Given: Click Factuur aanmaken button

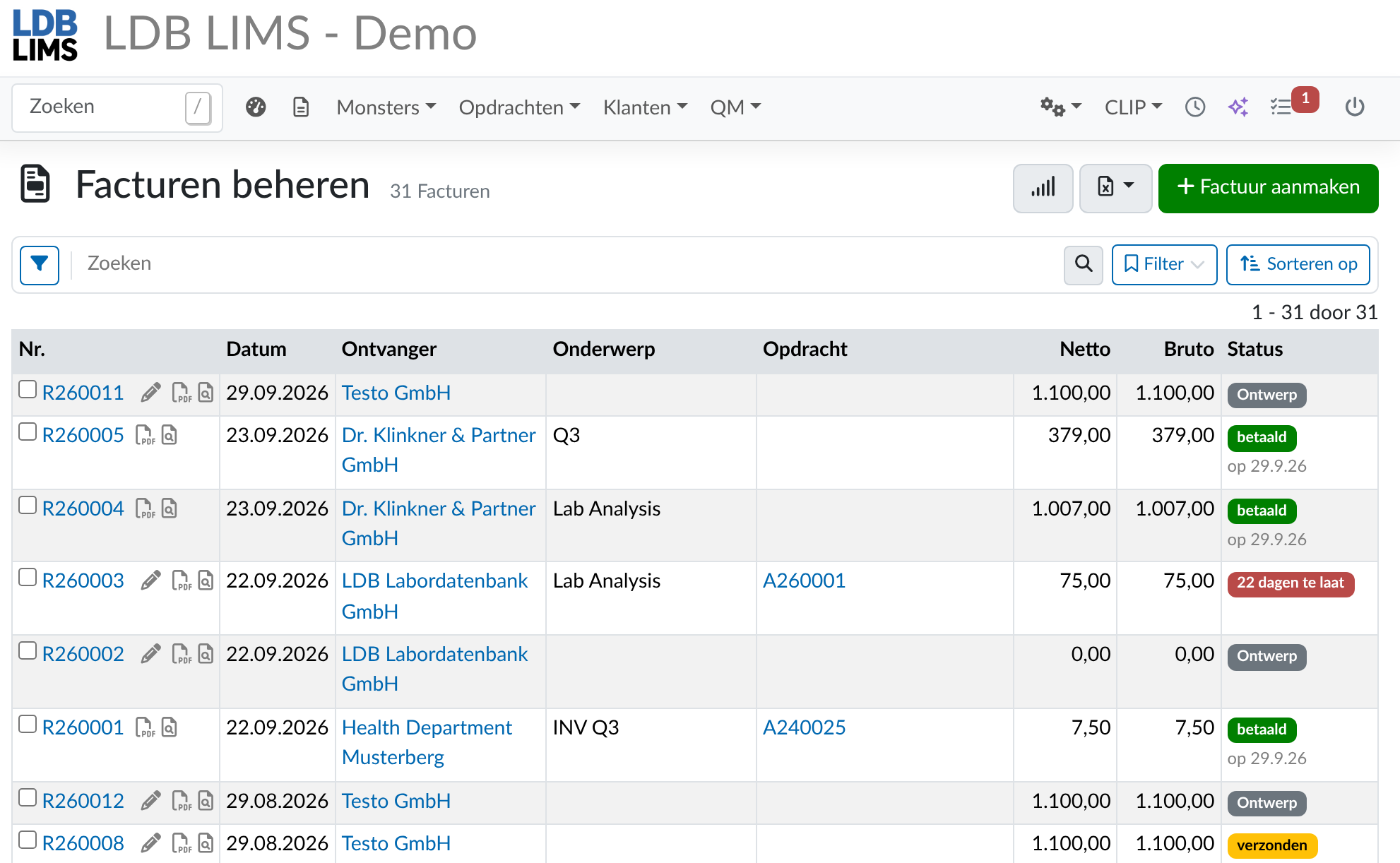Looking at the screenshot, I should coord(1269,188).
